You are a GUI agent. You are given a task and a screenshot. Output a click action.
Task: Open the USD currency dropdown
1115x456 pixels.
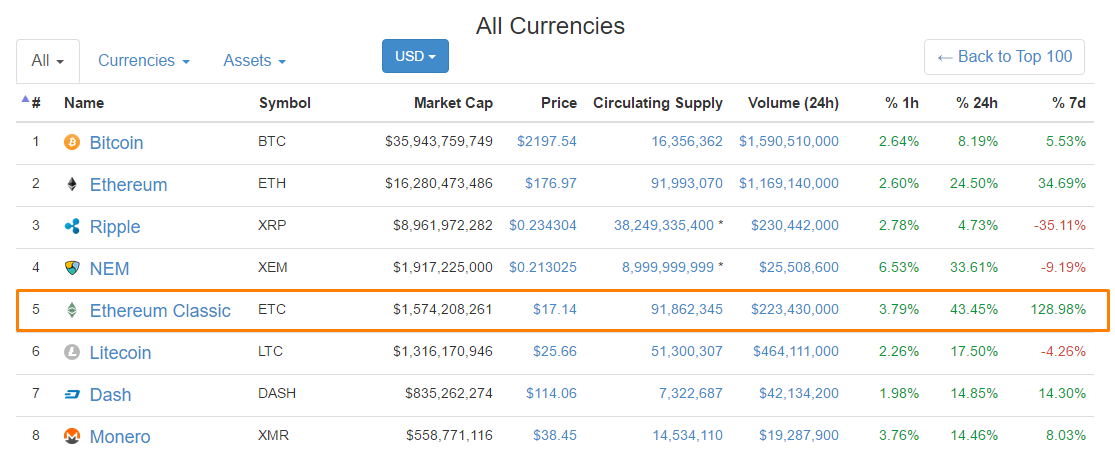pyautogui.click(x=415, y=56)
